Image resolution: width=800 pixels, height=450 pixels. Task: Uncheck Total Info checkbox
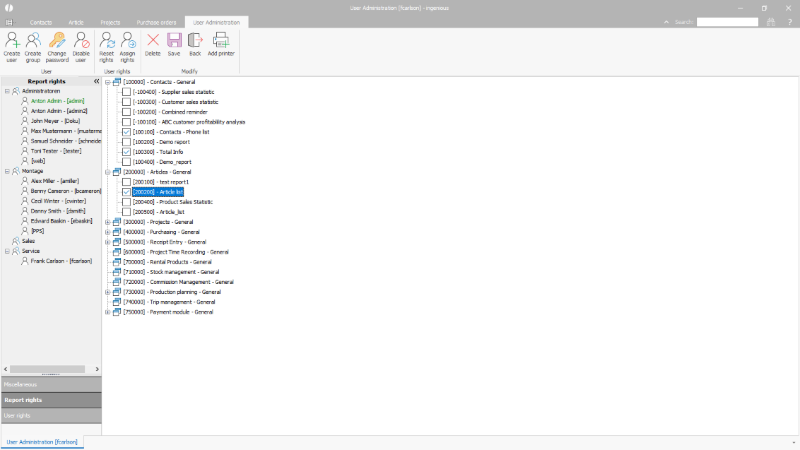pos(127,152)
